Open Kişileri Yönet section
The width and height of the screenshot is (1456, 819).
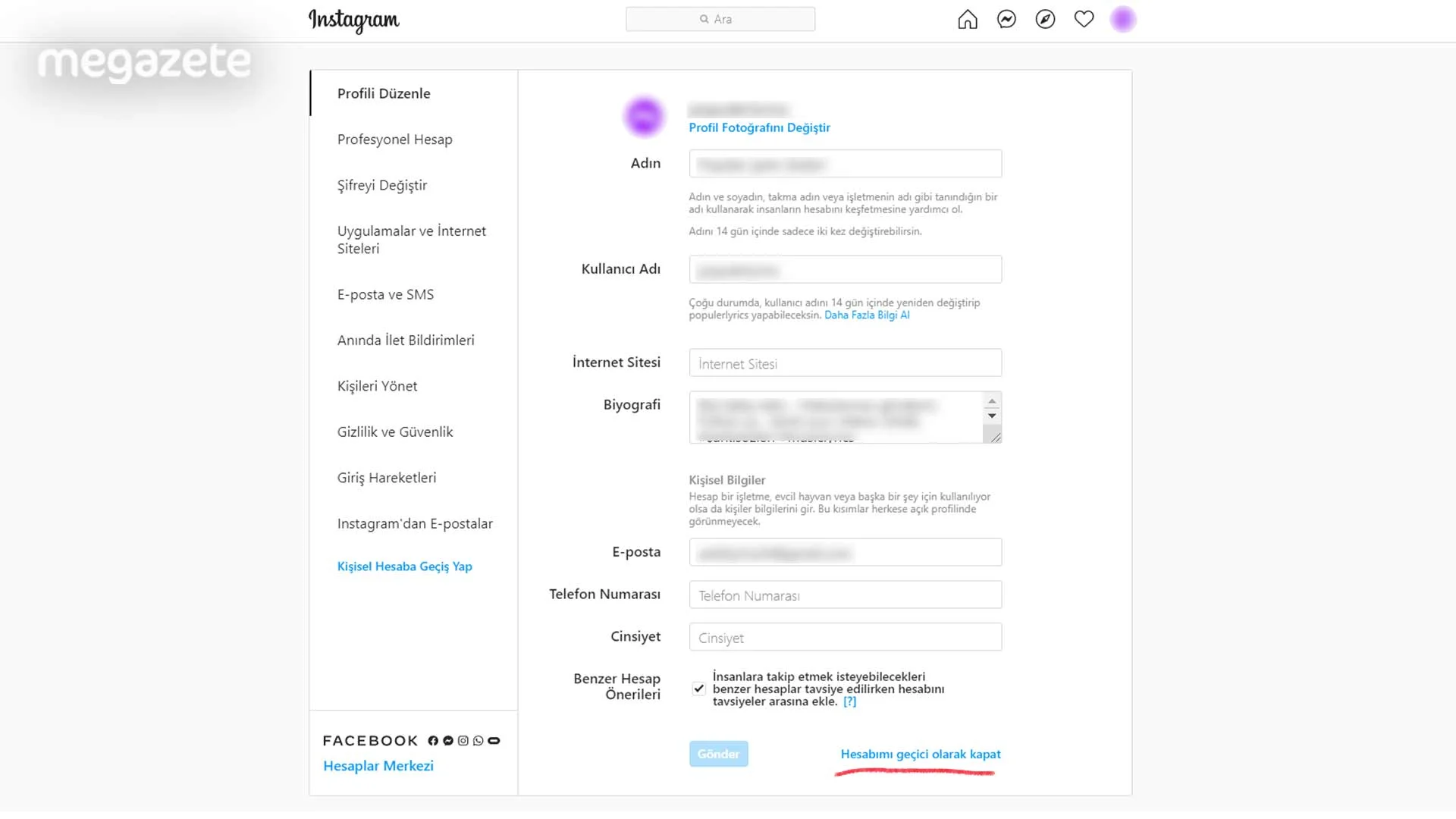tap(377, 386)
